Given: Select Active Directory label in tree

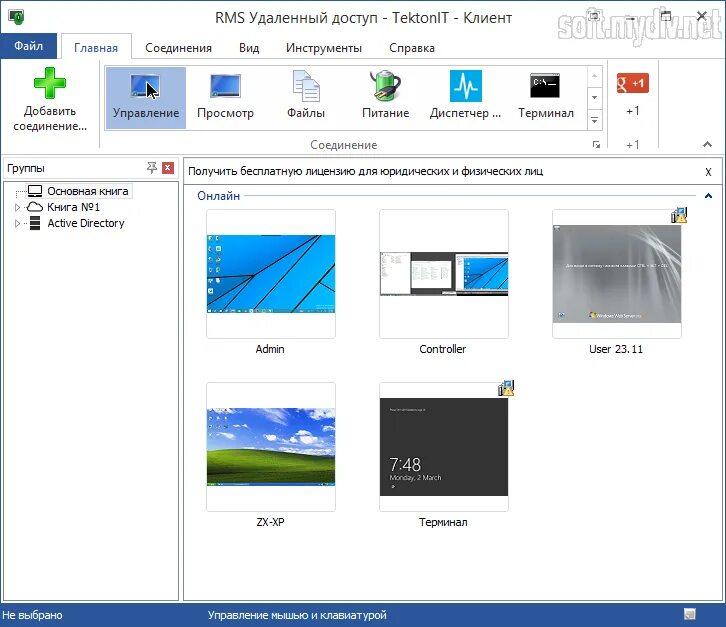Looking at the screenshot, I should click(86, 223).
